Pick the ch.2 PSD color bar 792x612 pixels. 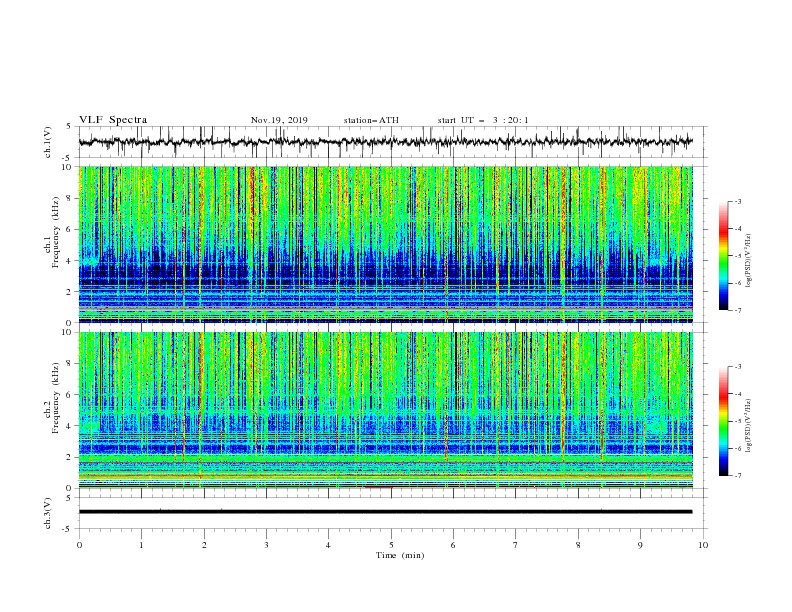click(x=724, y=421)
